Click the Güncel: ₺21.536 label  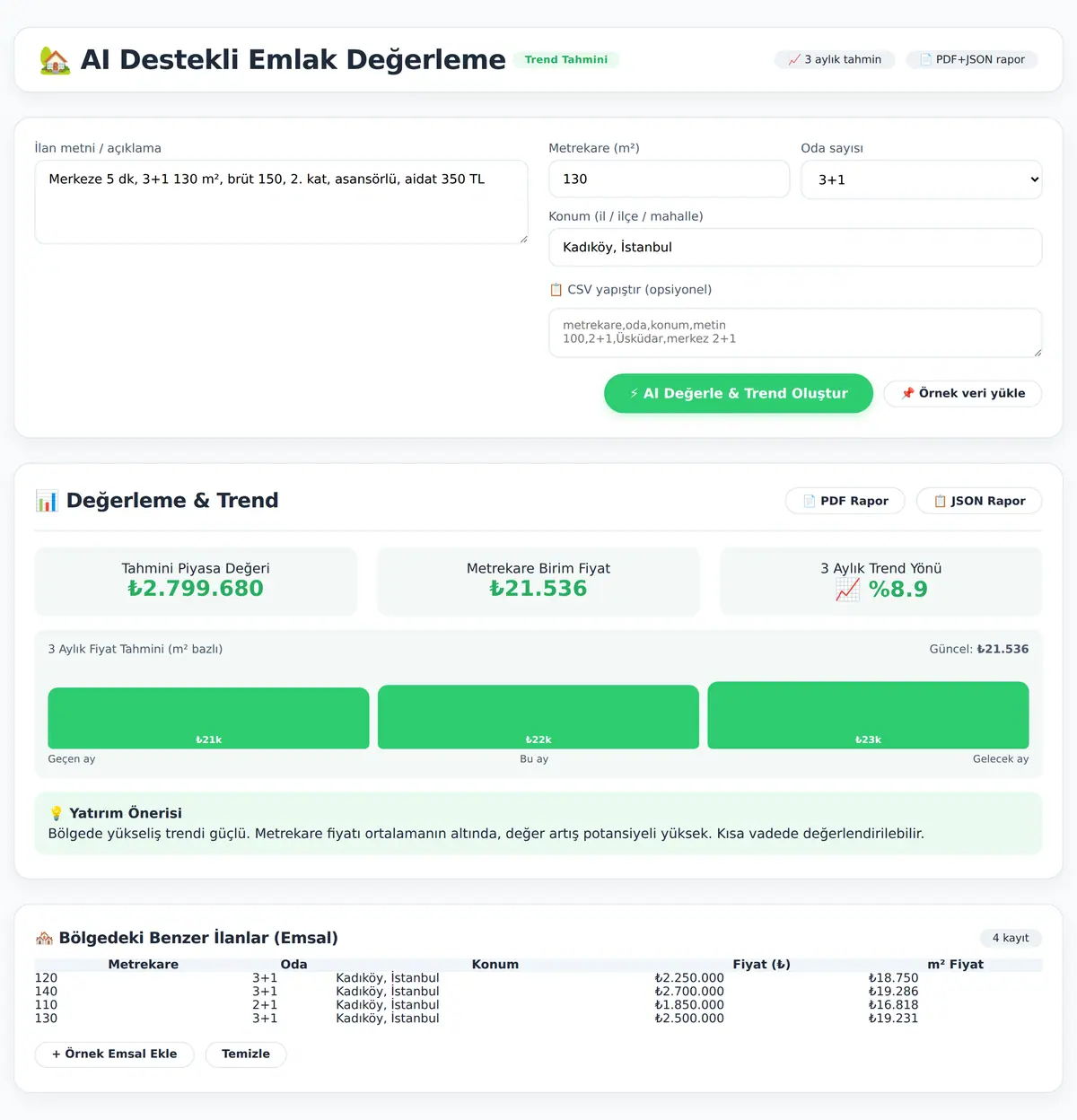pyautogui.click(x=979, y=649)
